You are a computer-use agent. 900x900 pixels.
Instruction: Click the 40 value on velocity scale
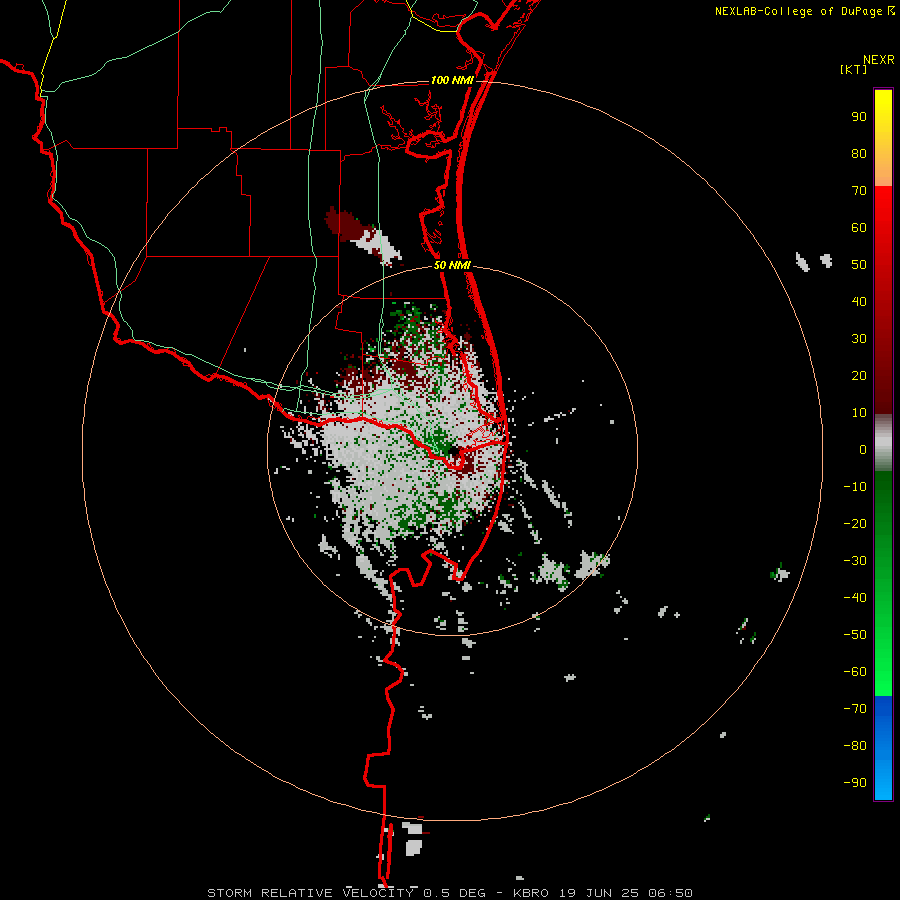(x=859, y=302)
